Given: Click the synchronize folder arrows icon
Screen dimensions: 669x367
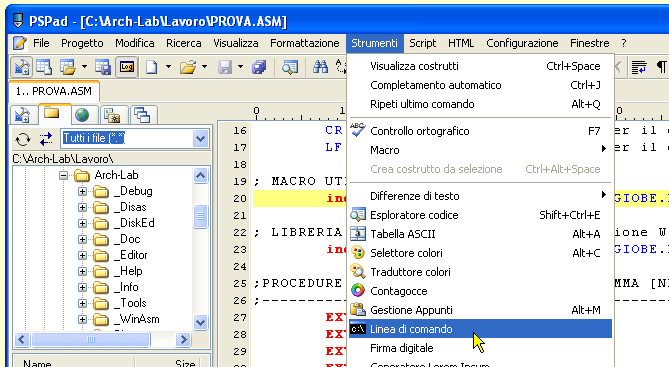Looking at the screenshot, I should point(46,139).
